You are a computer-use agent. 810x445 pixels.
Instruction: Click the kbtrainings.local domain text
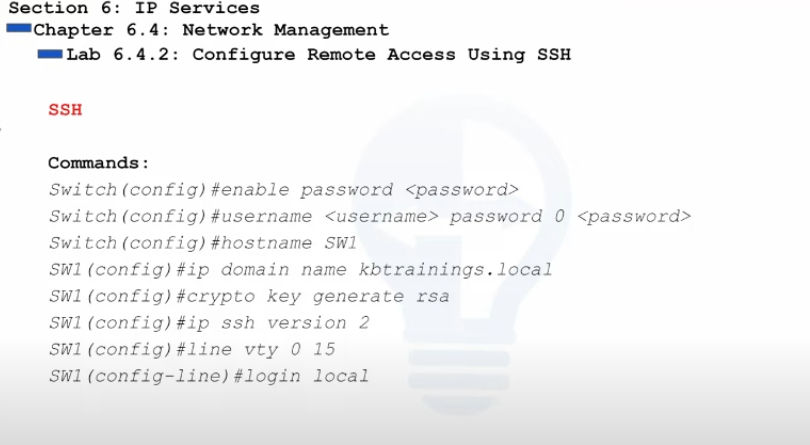coord(455,270)
